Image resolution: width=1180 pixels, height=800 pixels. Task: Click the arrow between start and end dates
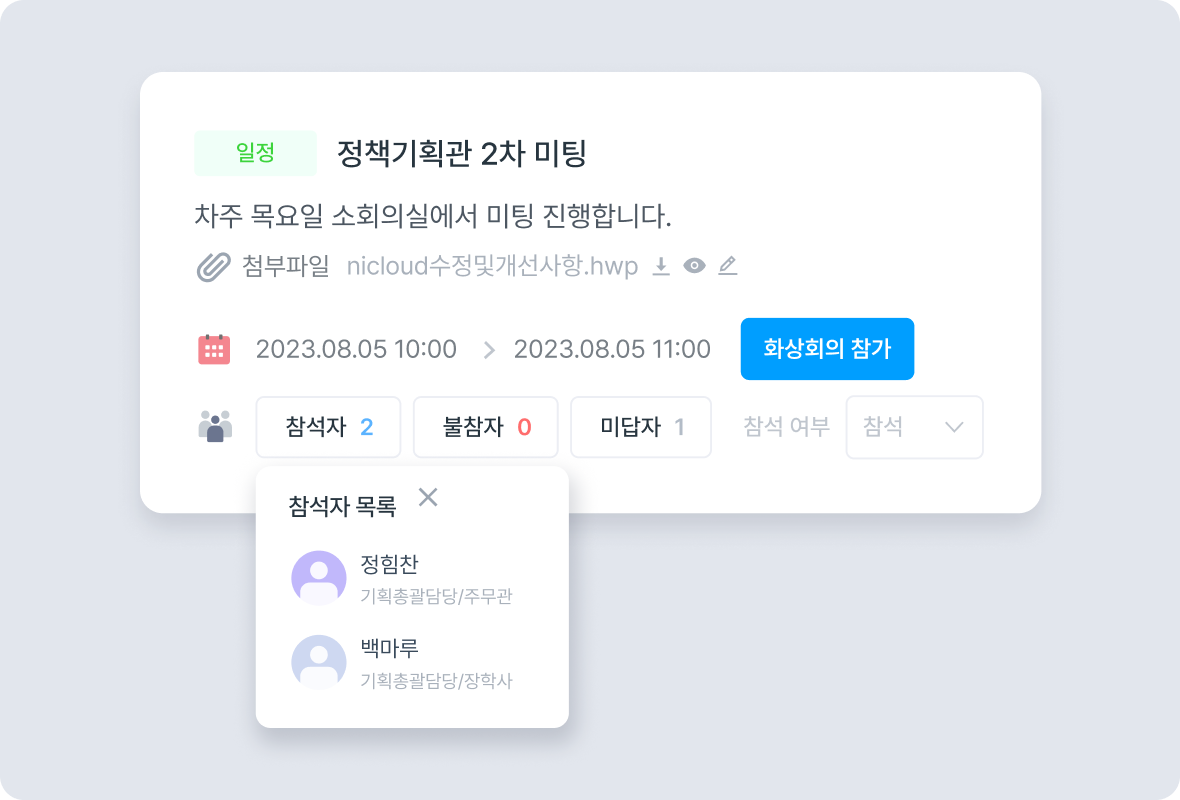coord(489,350)
